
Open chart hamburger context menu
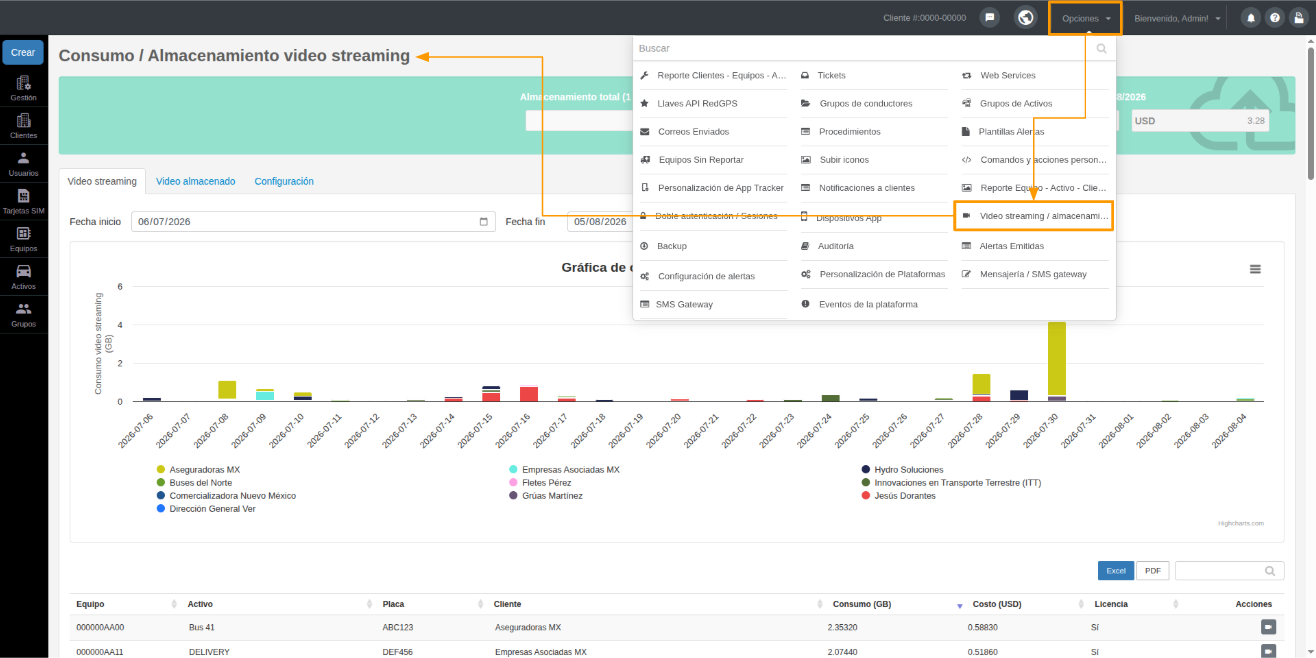[1255, 269]
